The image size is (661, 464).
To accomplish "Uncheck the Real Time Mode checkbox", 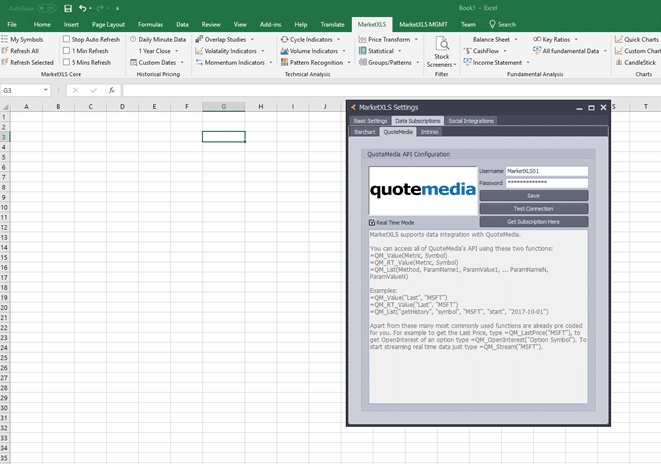I will coord(372,223).
